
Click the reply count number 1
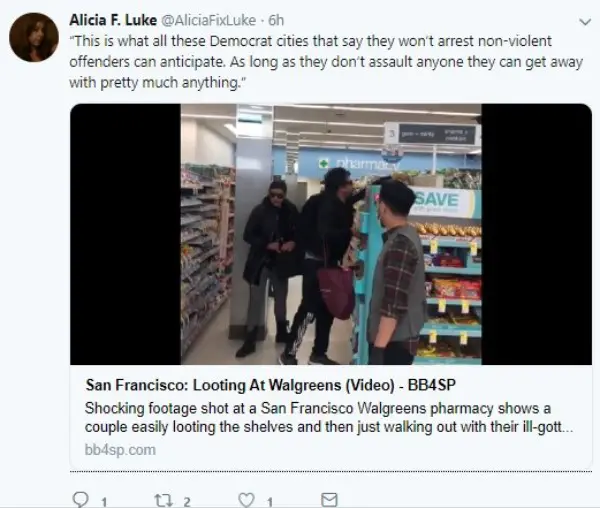(x=104, y=501)
